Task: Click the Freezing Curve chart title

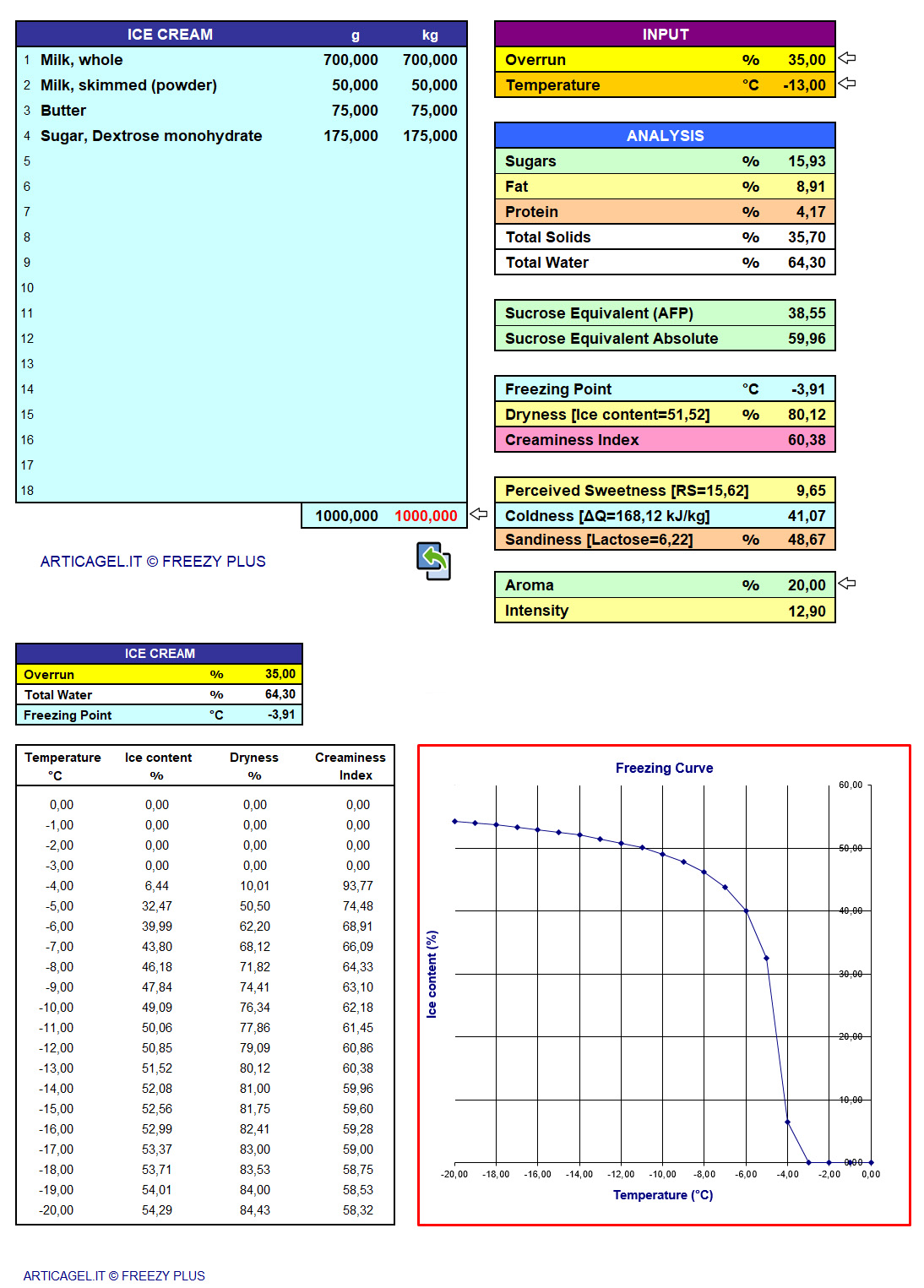Action: (664, 768)
